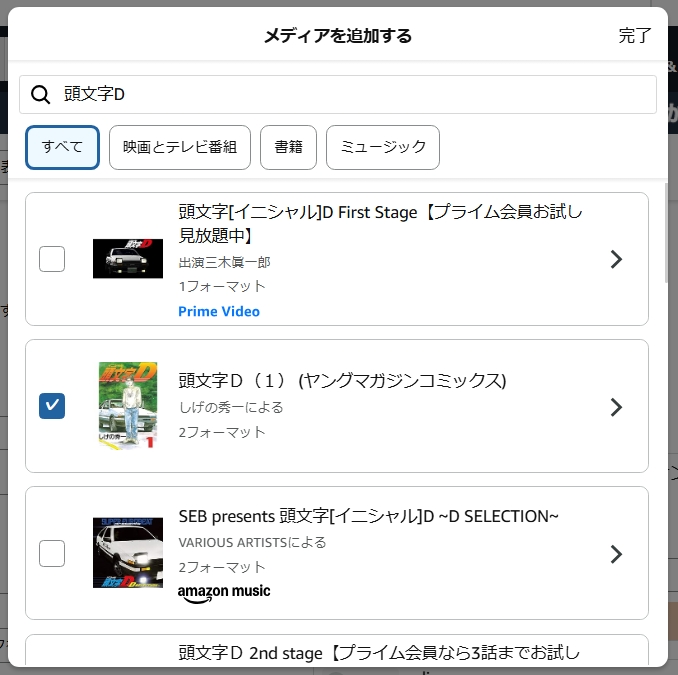Expand SEB presents D SELECTION chevron
This screenshot has height=675, width=678.
click(616, 554)
